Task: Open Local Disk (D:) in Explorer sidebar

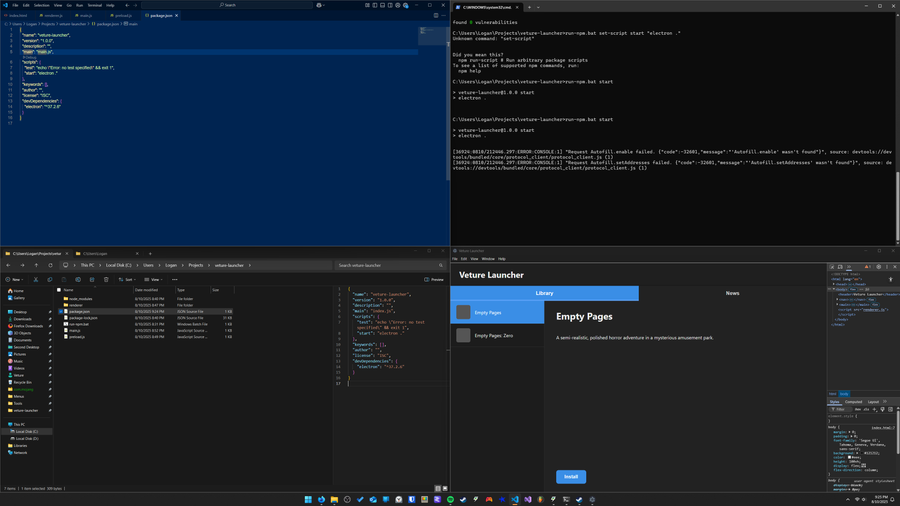Action: [26, 438]
